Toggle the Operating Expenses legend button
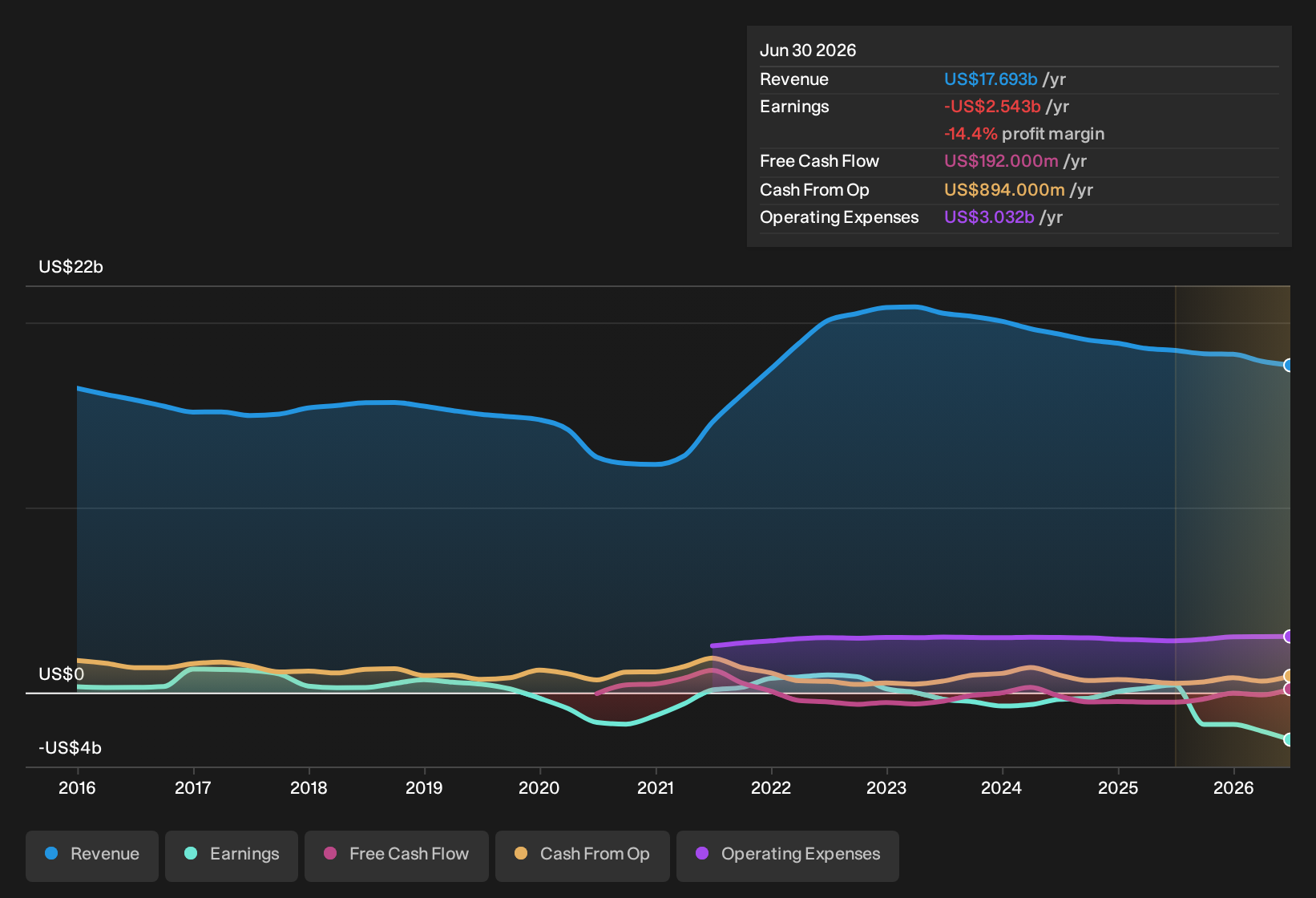Screen dimensions: 1316x898 point(788,855)
